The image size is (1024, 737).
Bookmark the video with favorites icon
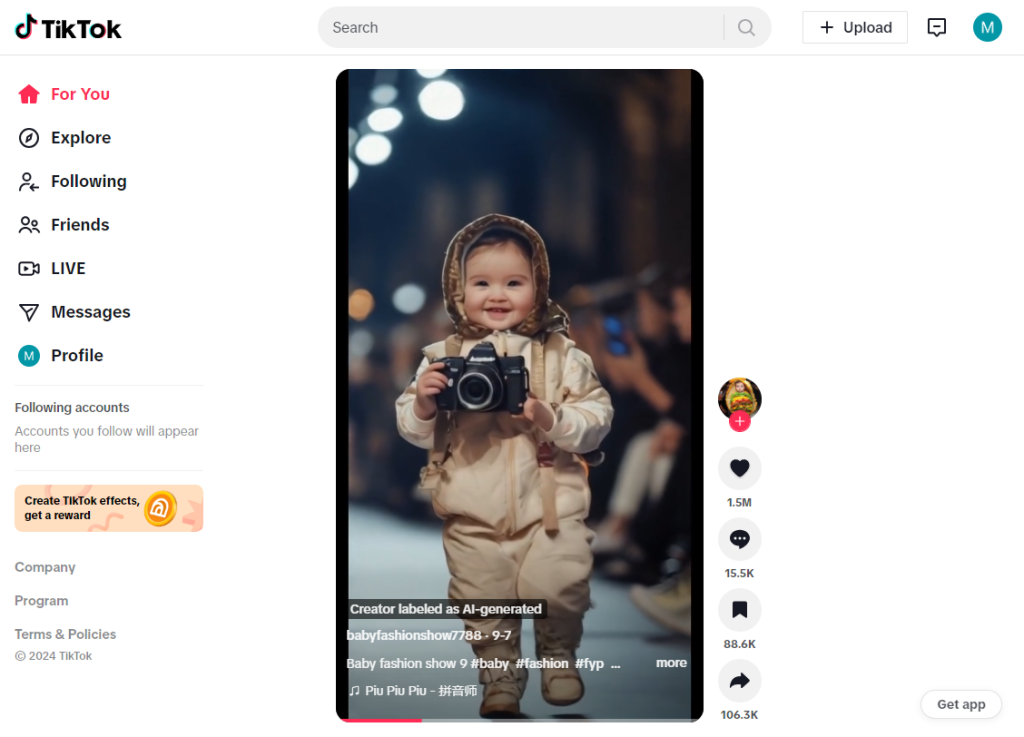739,610
